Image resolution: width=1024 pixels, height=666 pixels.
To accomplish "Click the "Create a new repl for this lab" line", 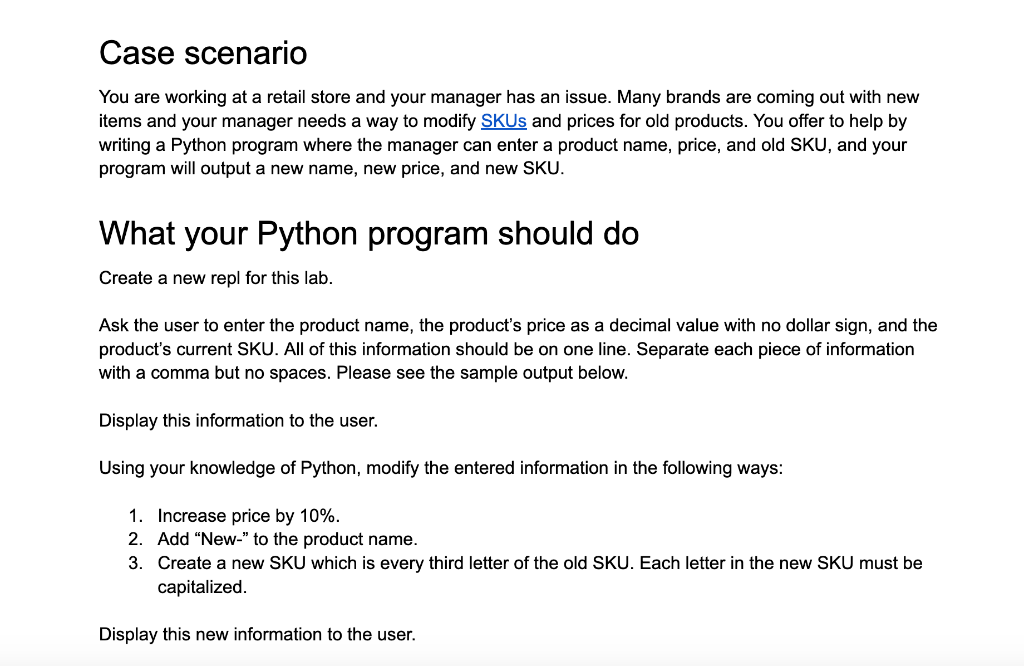I will click(215, 278).
